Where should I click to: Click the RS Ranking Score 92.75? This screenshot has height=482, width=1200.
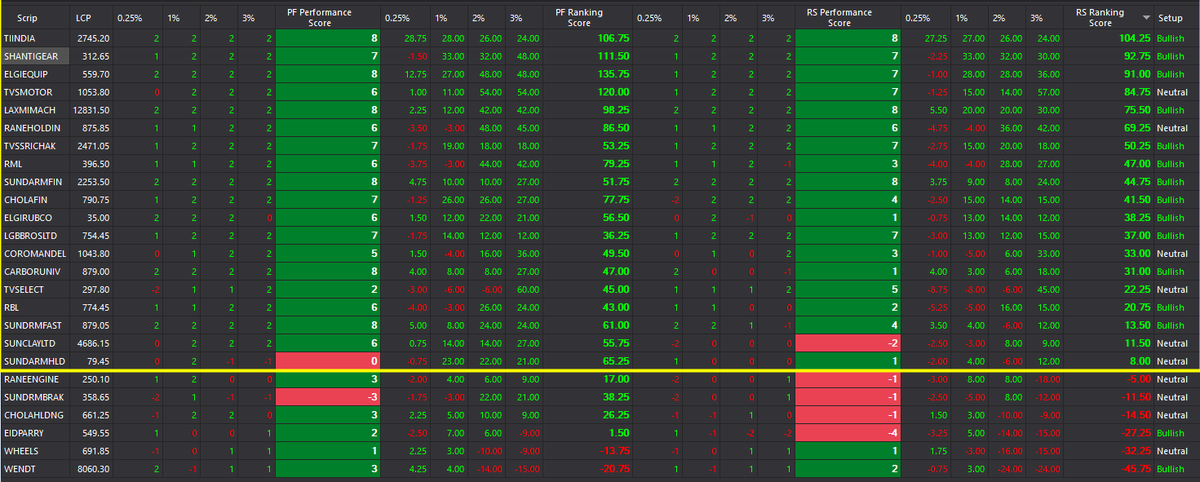(1136, 55)
